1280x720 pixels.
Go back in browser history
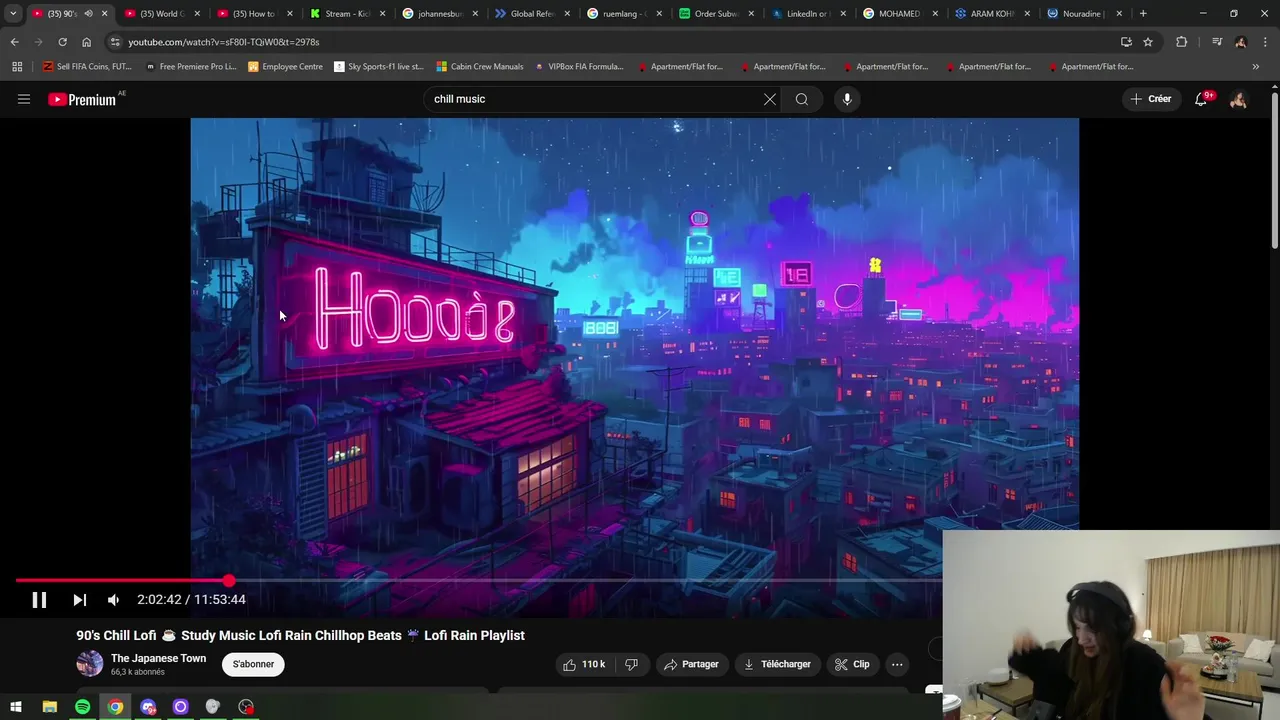[14, 42]
